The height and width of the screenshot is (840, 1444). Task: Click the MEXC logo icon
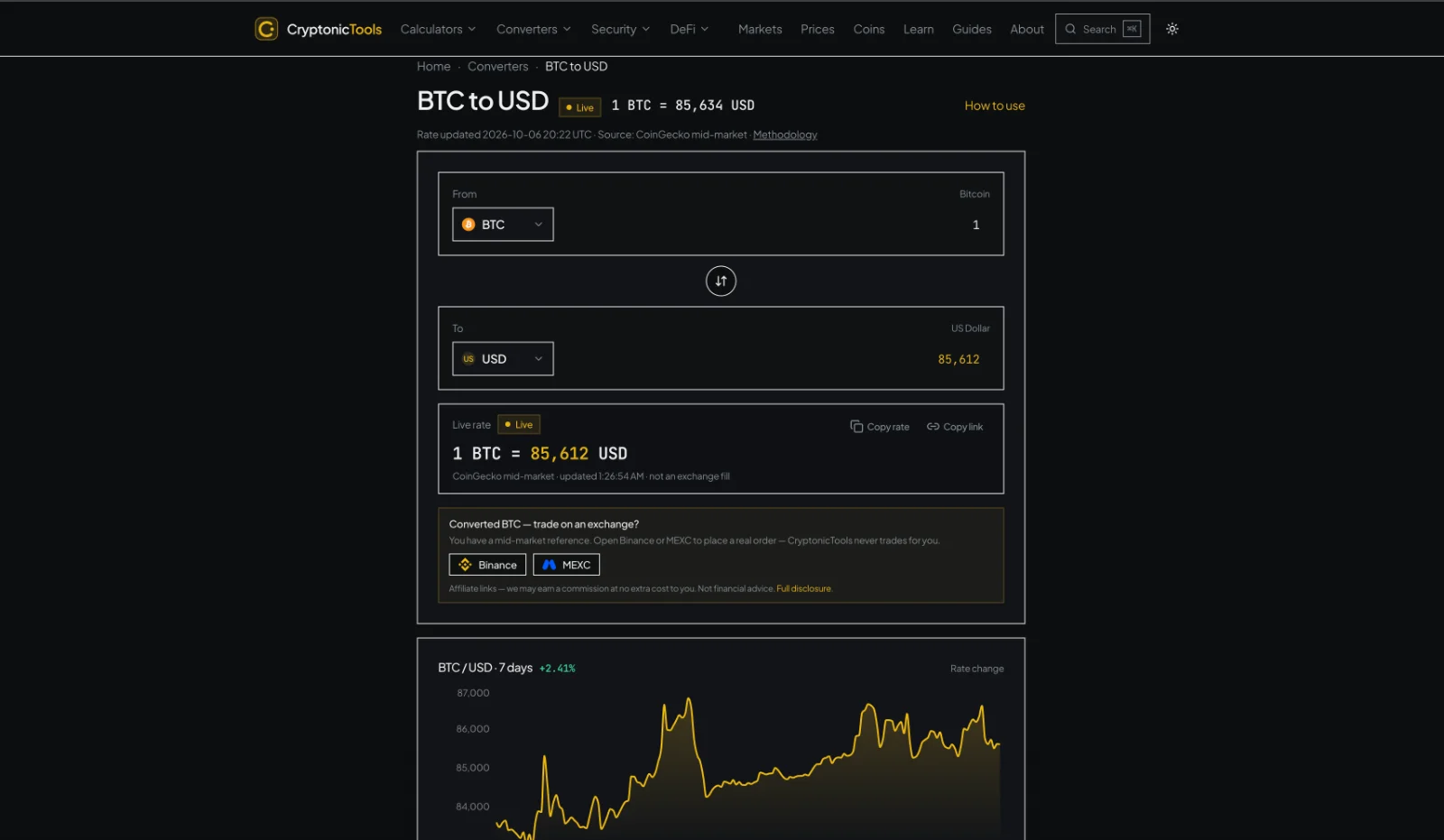(550, 565)
